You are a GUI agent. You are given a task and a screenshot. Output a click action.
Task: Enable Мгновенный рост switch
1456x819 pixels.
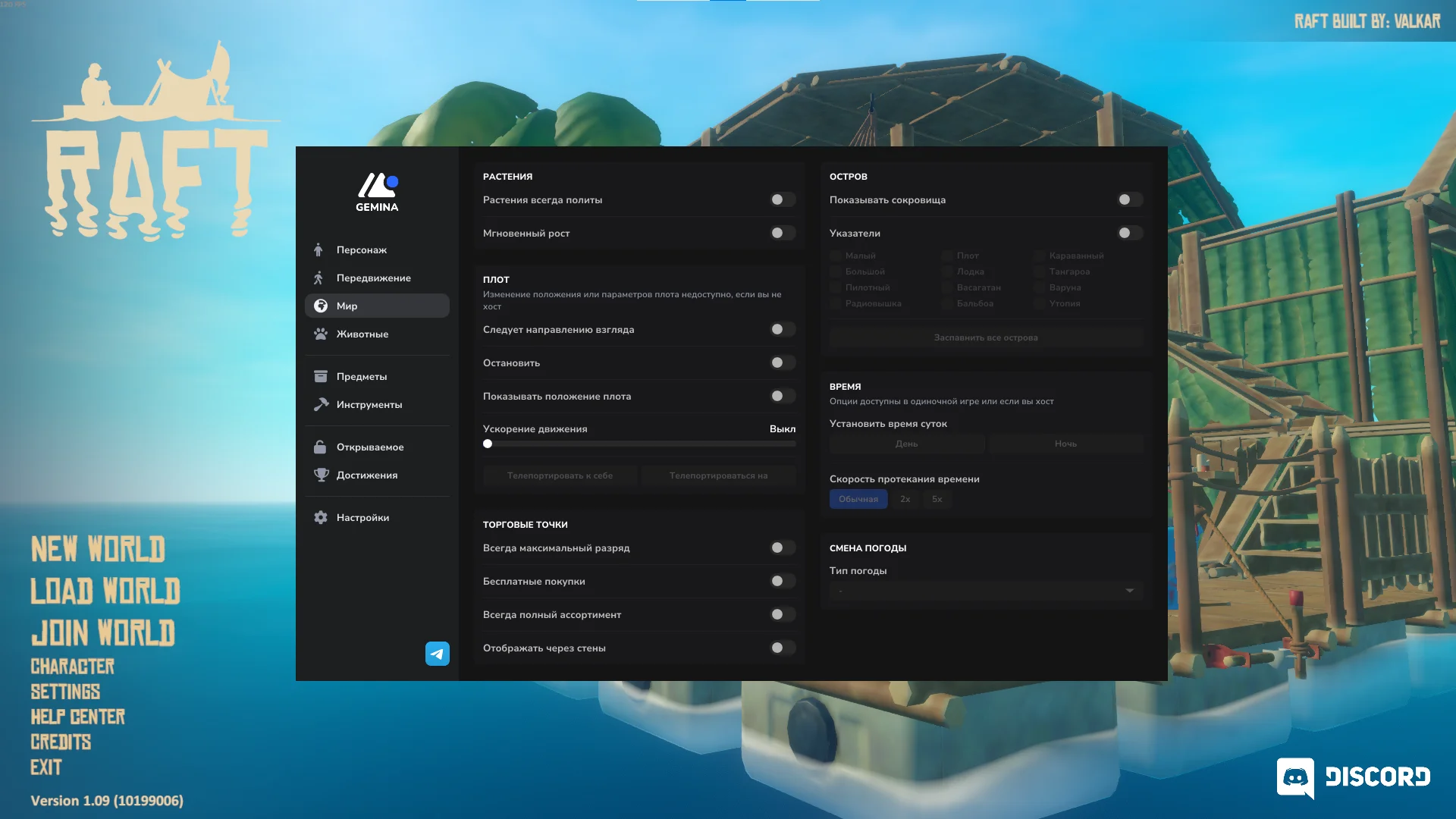click(783, 233)
